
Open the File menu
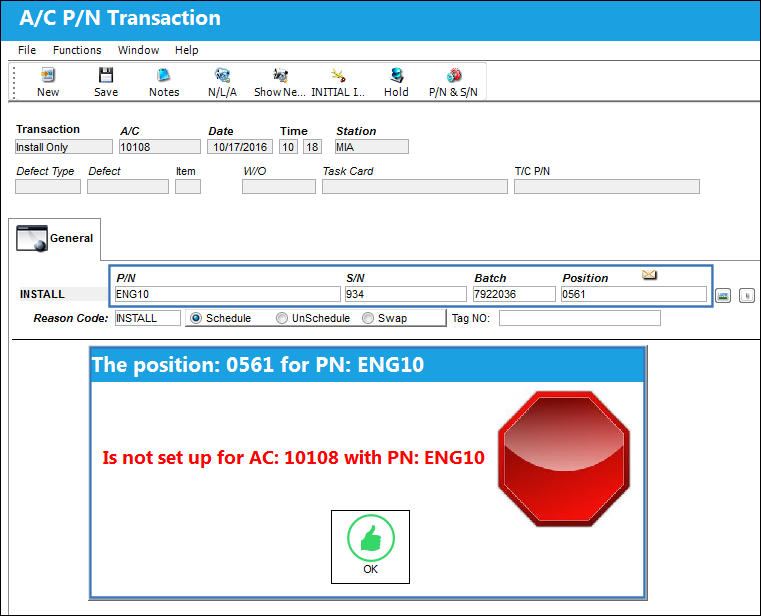[27, 50]
